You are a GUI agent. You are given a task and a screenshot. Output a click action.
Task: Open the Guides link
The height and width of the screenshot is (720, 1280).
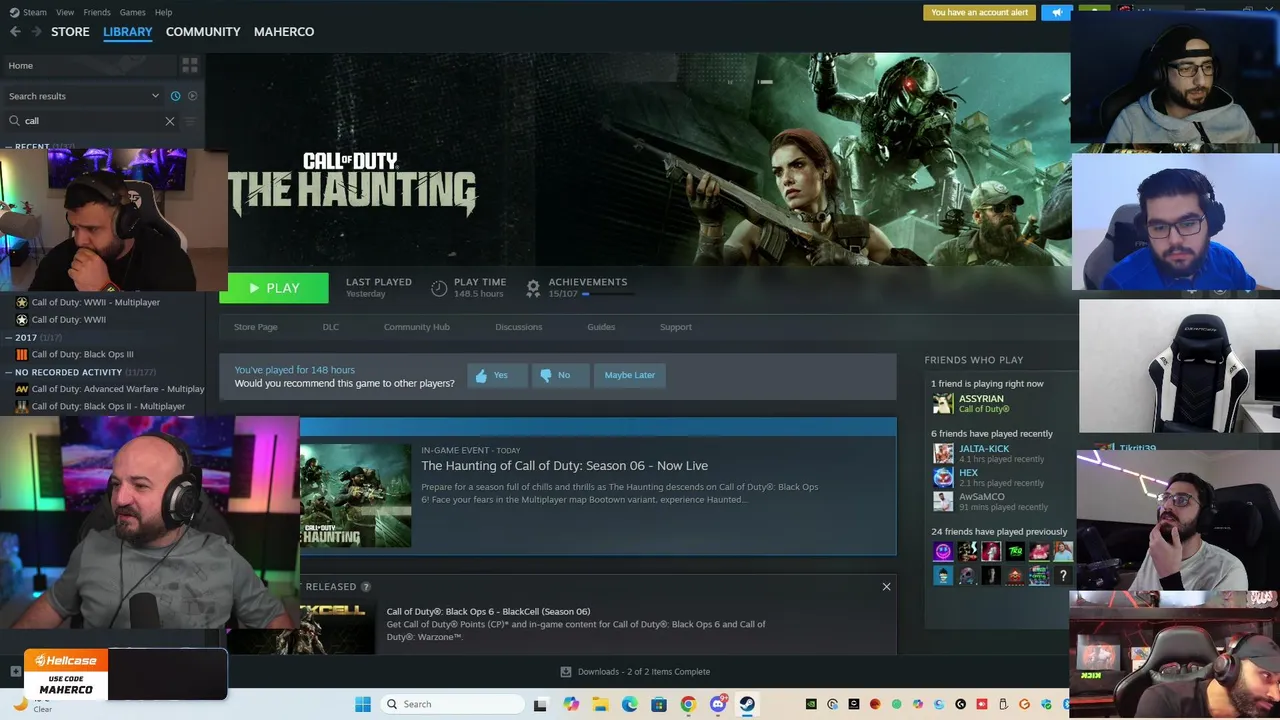[601, 327]
